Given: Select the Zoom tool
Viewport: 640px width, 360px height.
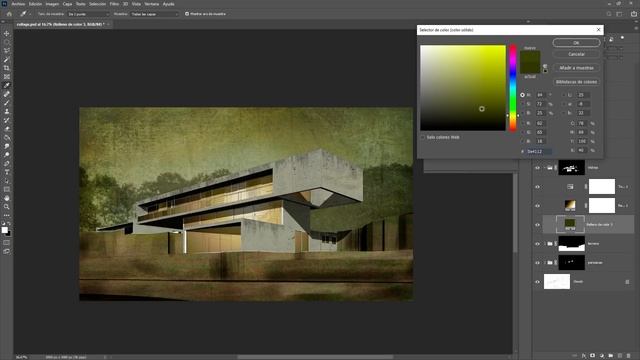Looking at the screenshot, I should click(x=7, y=207).
